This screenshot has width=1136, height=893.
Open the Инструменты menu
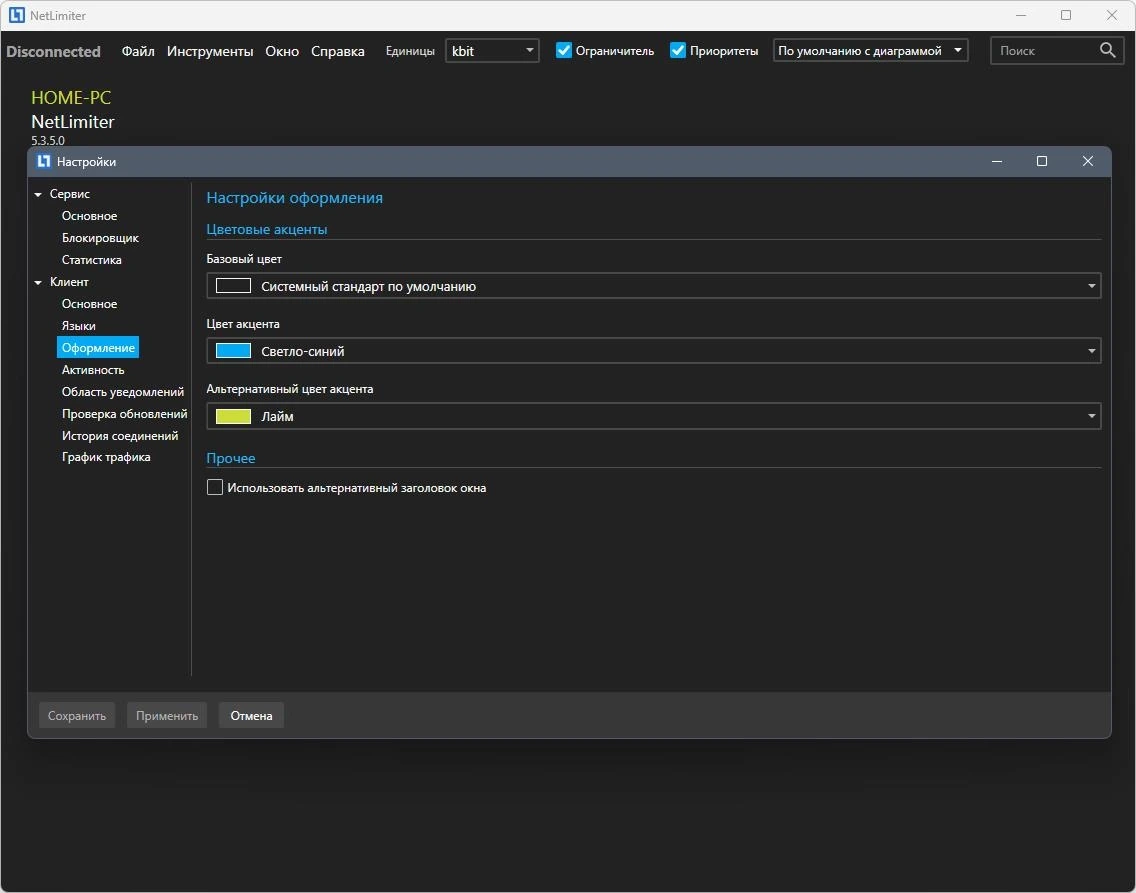pos(210,51)
